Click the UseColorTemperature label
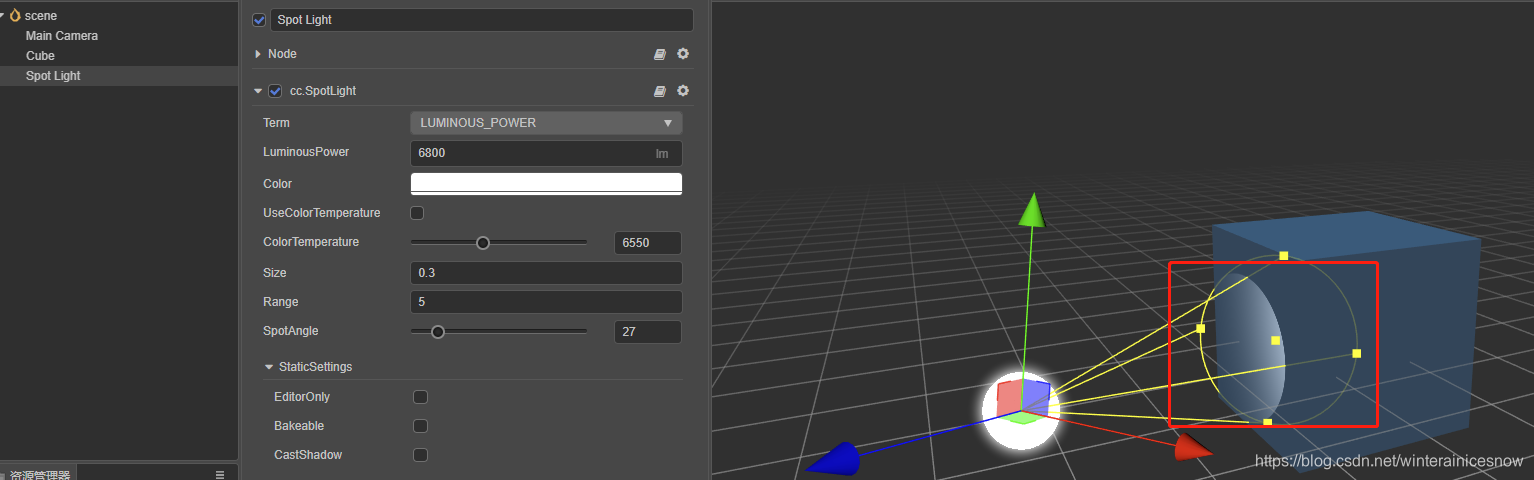Screen dimensions: 1534x480 [x=322, y=213]
